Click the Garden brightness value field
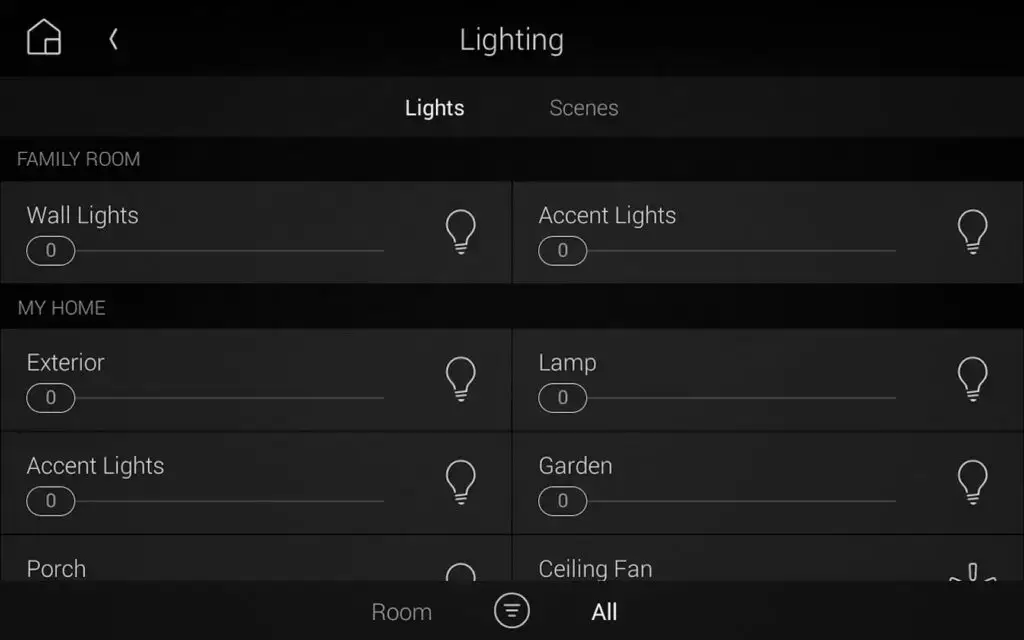 point(562,501)
